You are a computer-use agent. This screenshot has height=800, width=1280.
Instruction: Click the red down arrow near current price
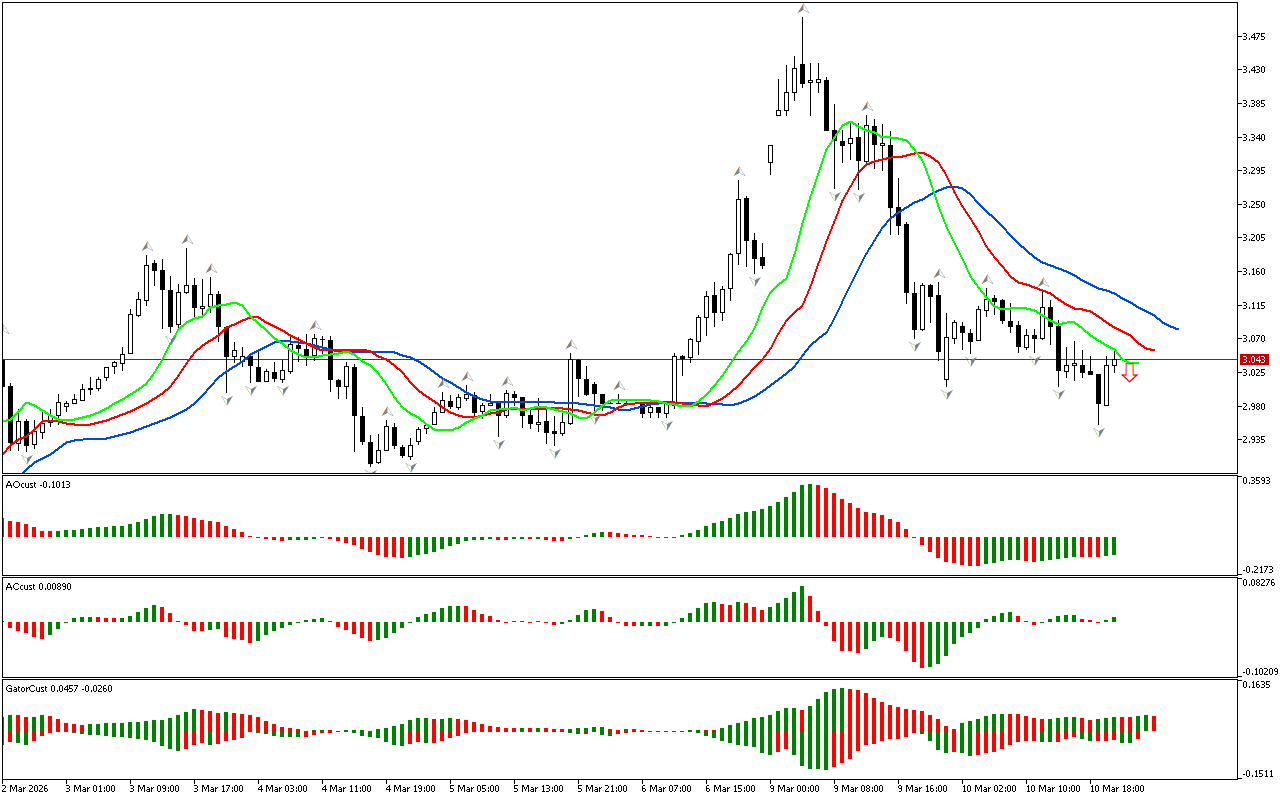tap(1129, 373)
